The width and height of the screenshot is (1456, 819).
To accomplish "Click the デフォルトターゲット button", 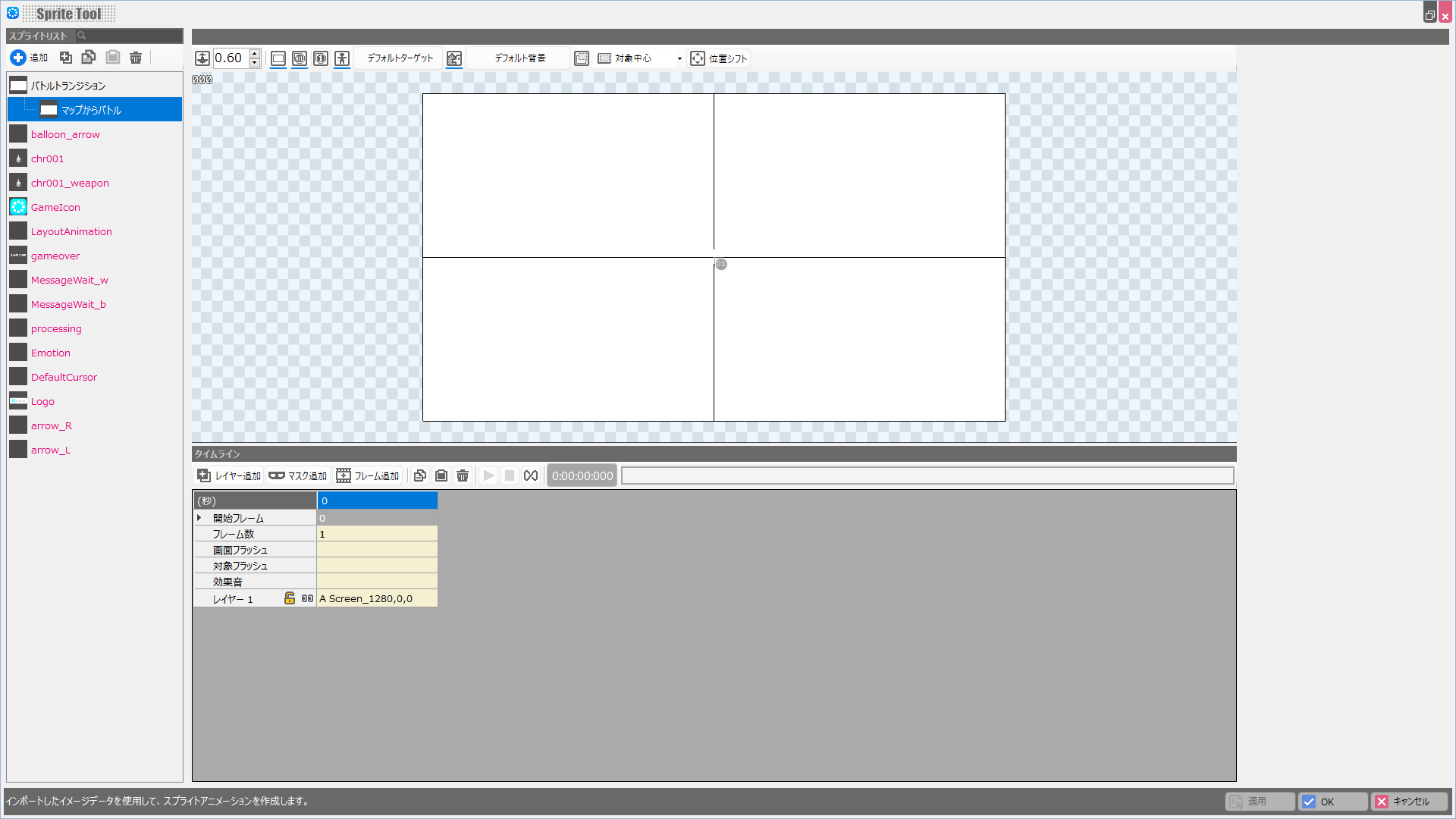I will (x=400, y=58).
